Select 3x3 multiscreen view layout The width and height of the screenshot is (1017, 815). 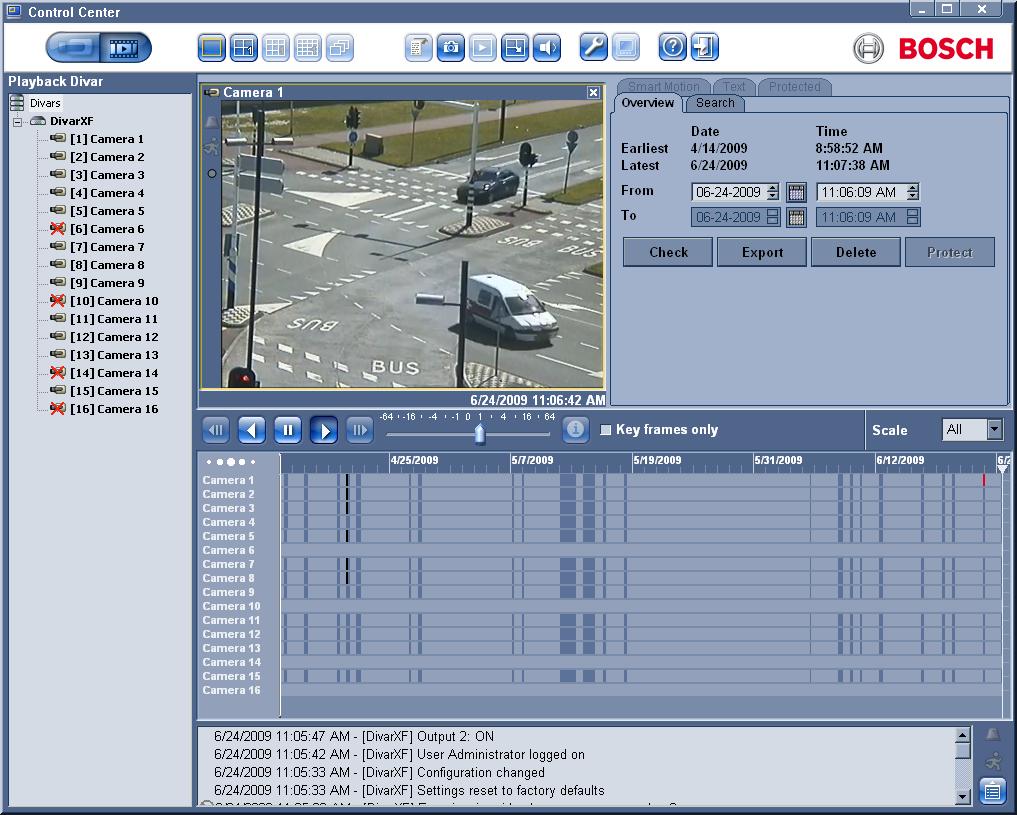(276, 47)
